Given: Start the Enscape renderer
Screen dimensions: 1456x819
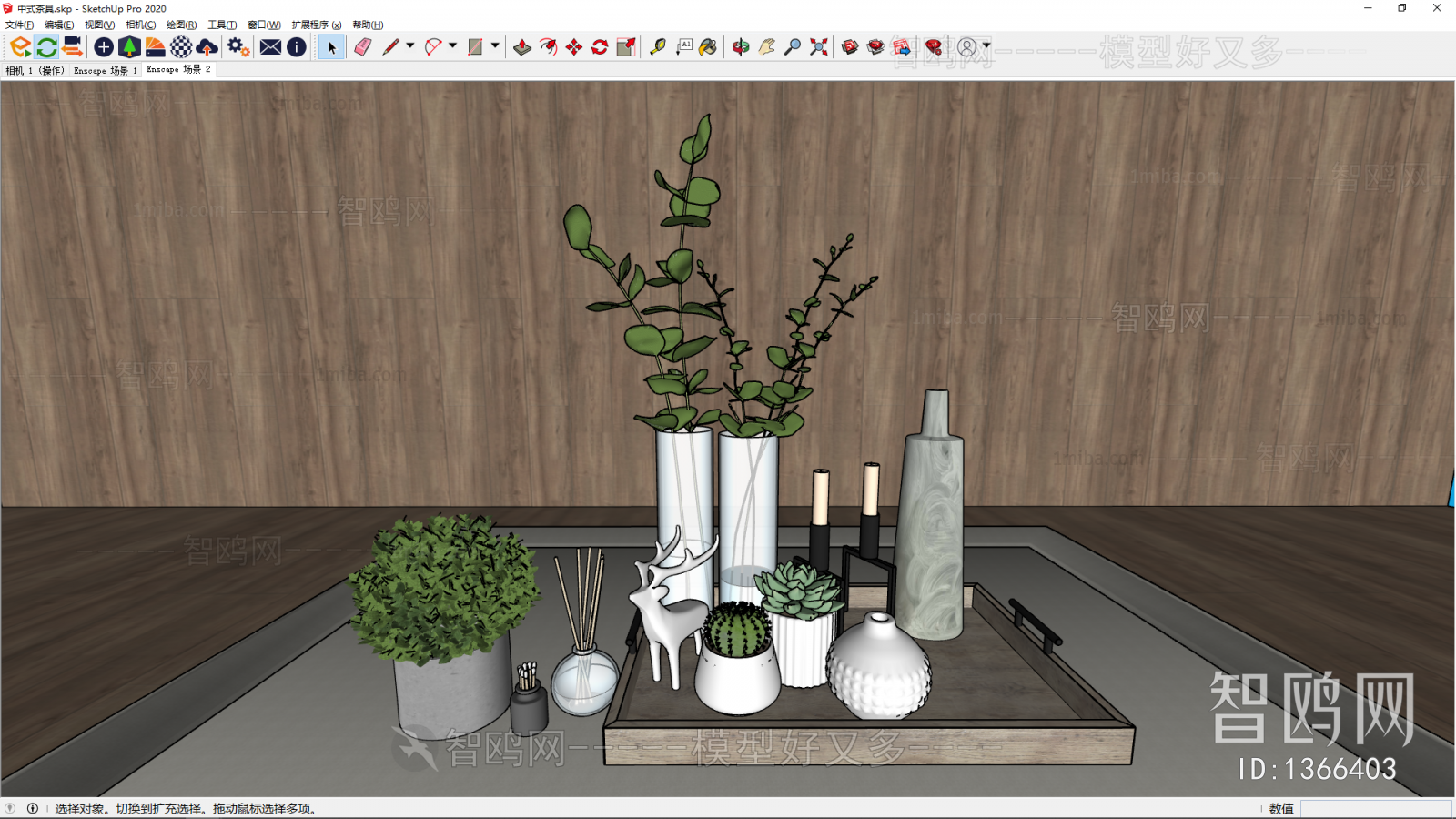Looking at the screenshot, I should coord(20,47).
